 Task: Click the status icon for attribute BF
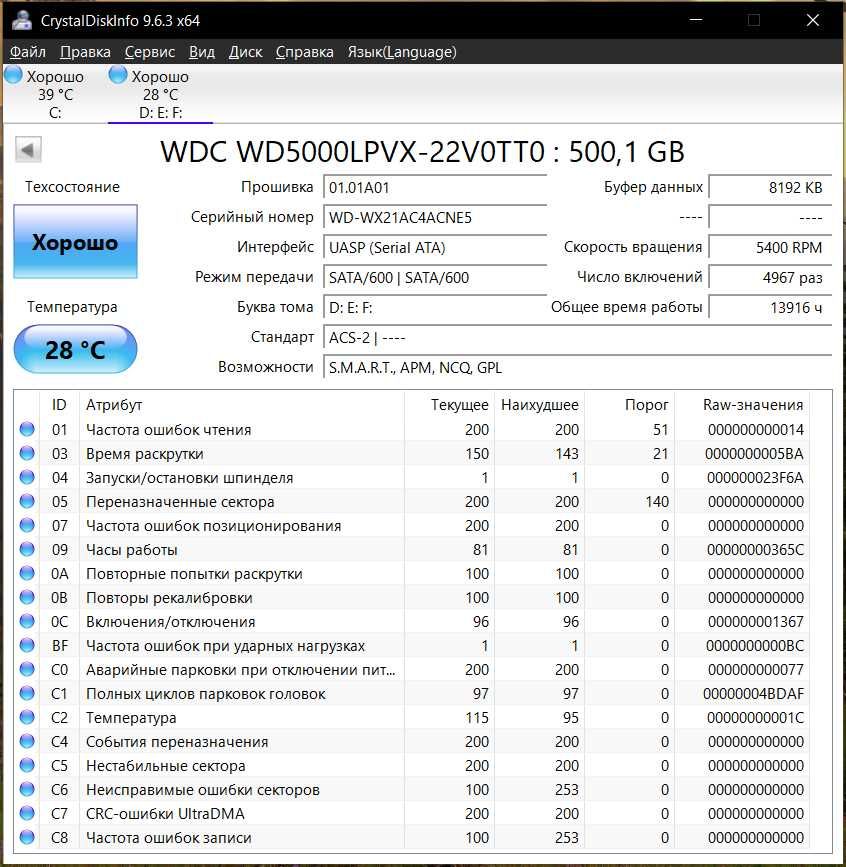click(x=27, y=645)
